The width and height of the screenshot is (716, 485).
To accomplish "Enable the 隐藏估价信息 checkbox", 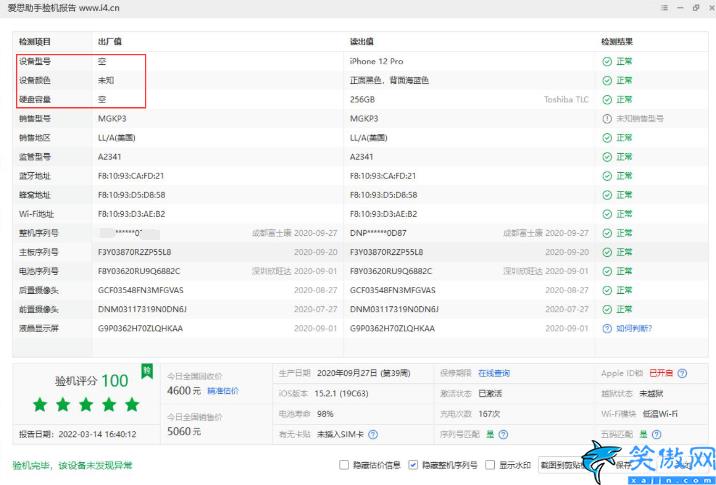I will (344, 465).
